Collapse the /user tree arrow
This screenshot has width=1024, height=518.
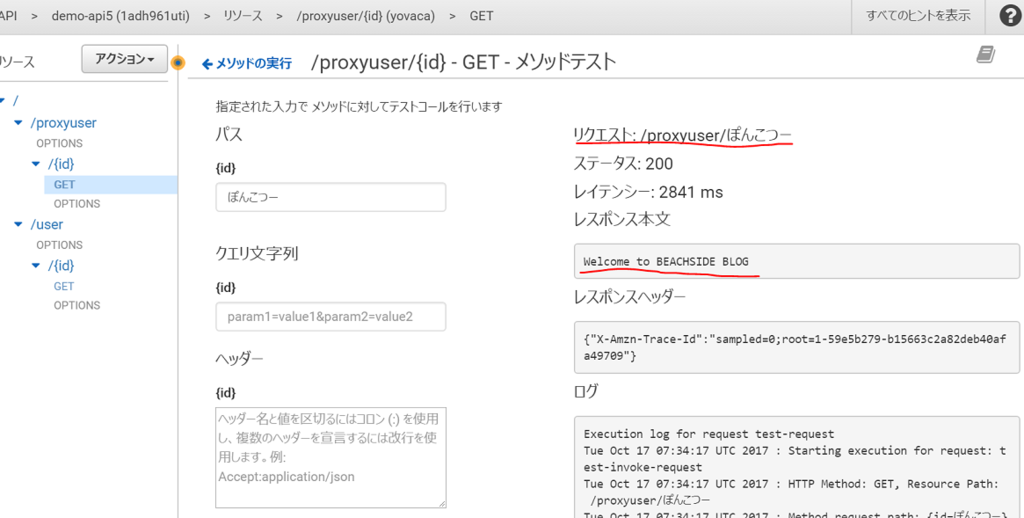[x=18, y=225]
